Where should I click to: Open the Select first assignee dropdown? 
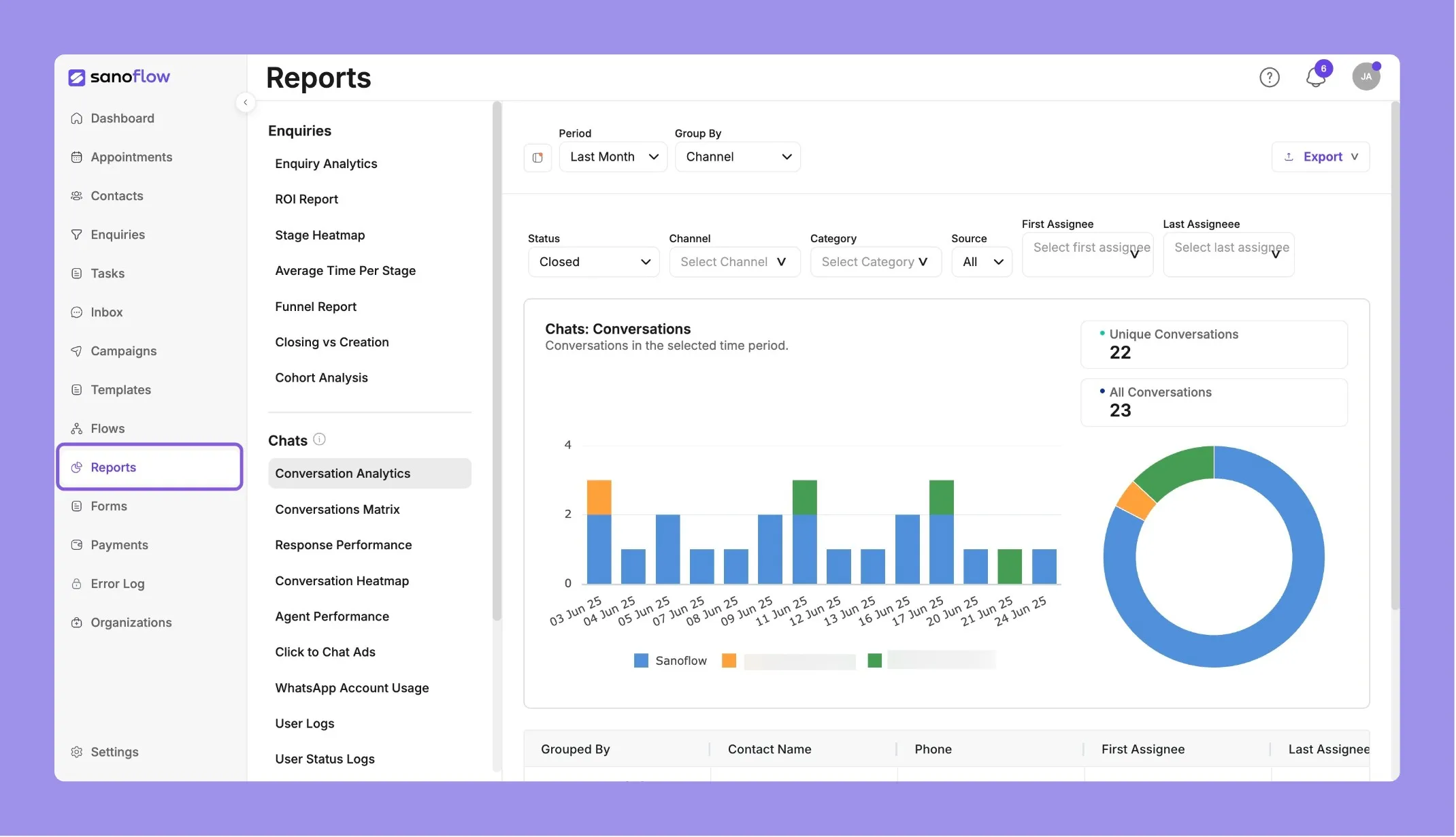[1087, 255]
